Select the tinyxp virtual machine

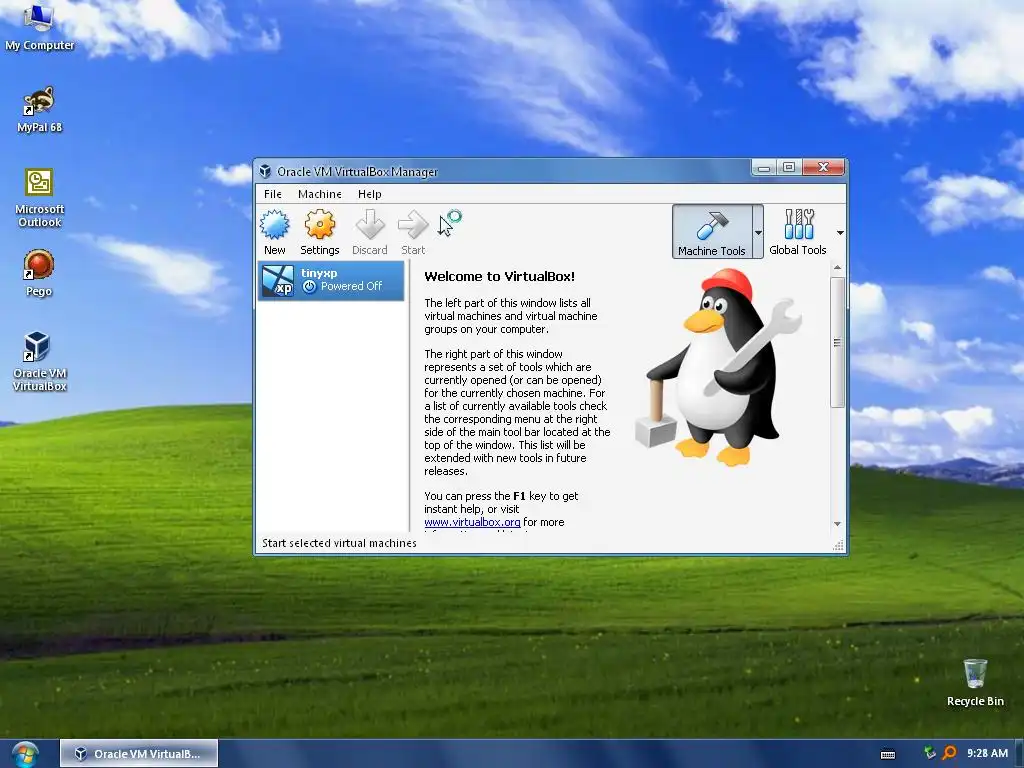click(x=331, y=281)
